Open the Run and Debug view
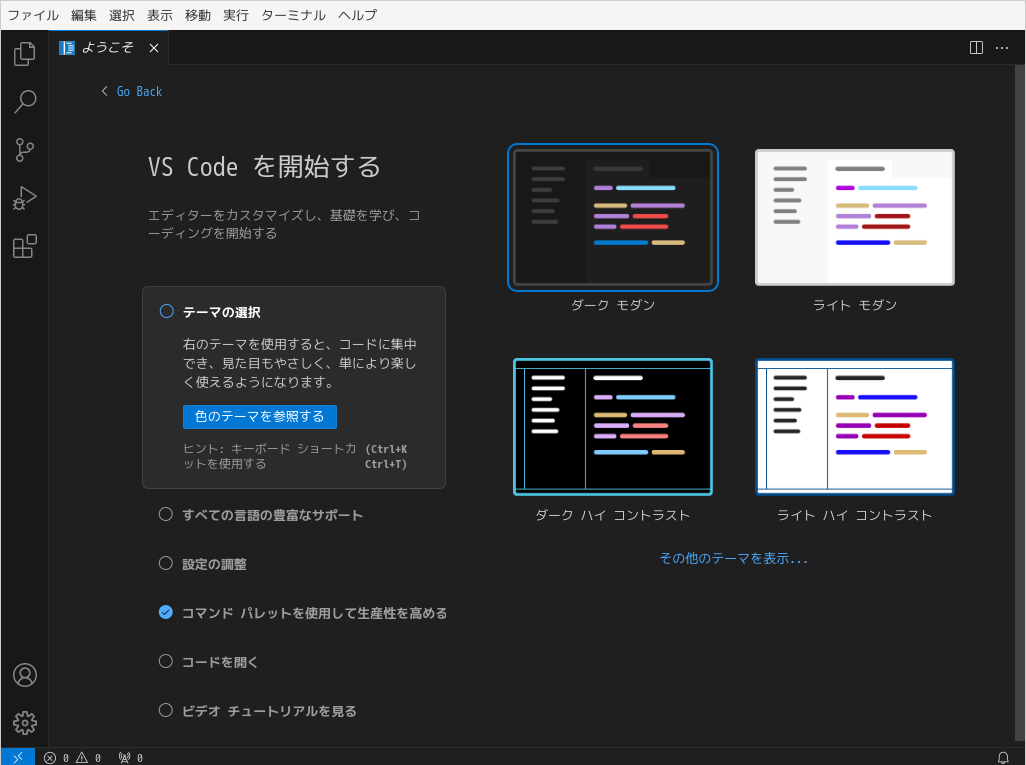1026x765 pixels. tap(25, 198)
